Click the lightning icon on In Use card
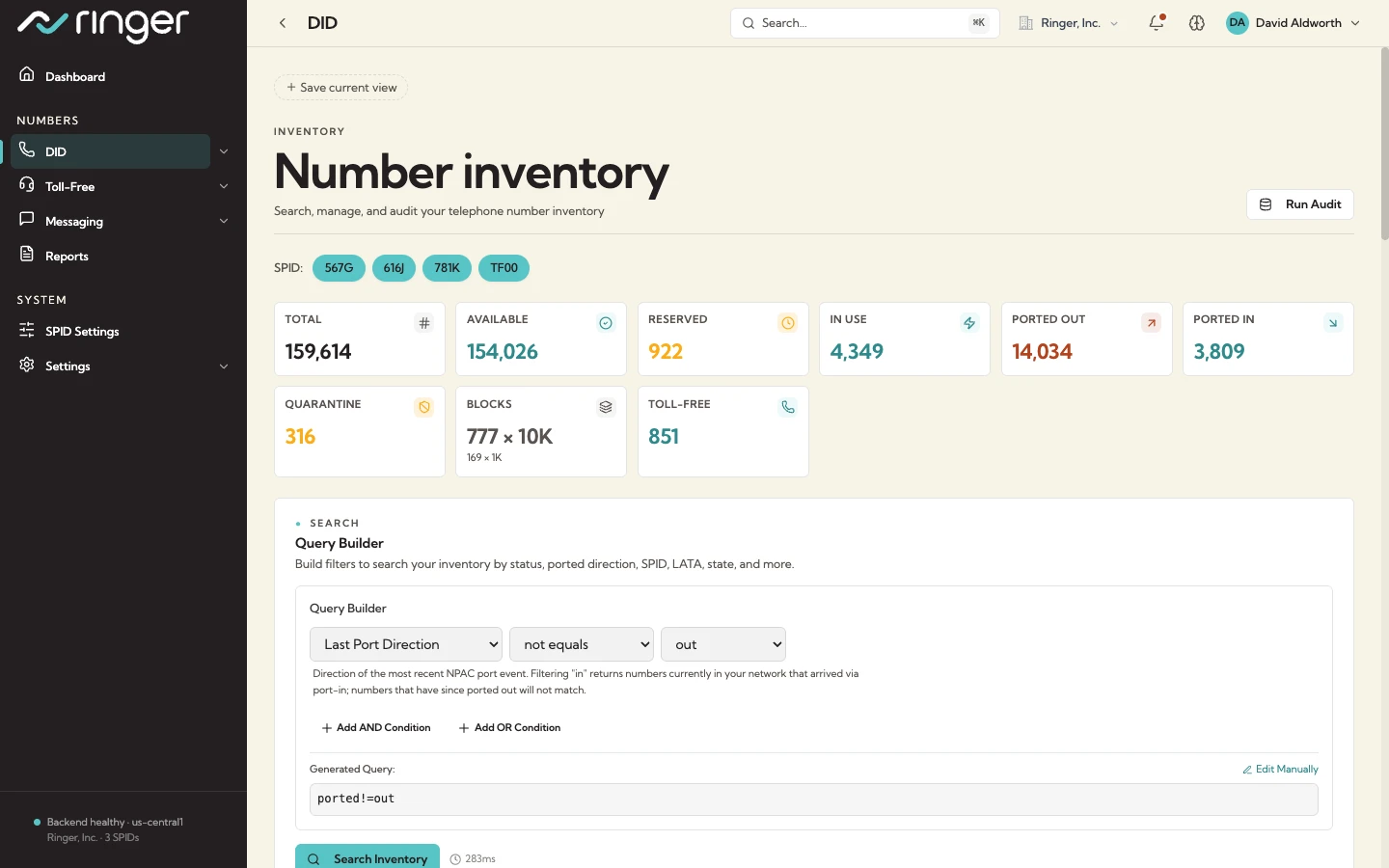 [x=969, y=323]
